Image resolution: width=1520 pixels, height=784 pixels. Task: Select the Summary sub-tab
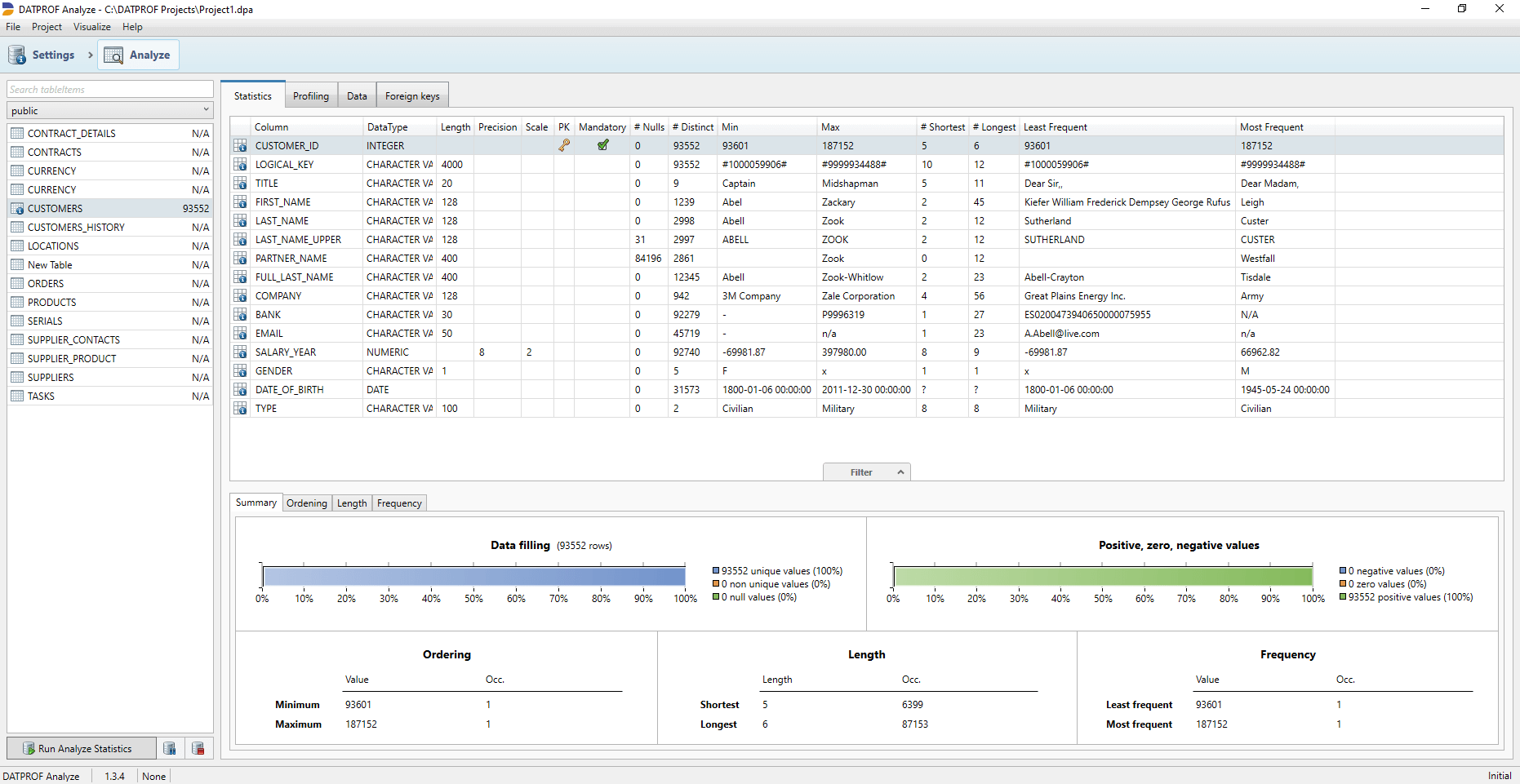point(256,503)
